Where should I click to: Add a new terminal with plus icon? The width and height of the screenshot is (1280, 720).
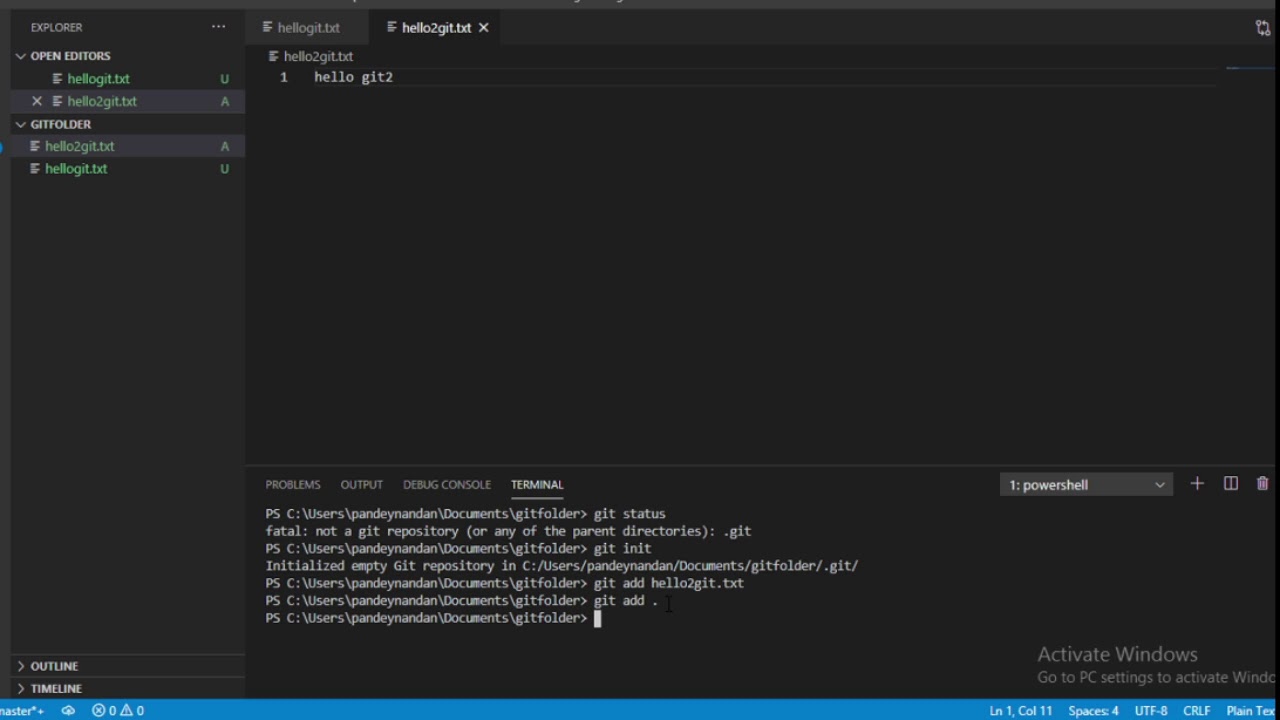[1197, 484]
